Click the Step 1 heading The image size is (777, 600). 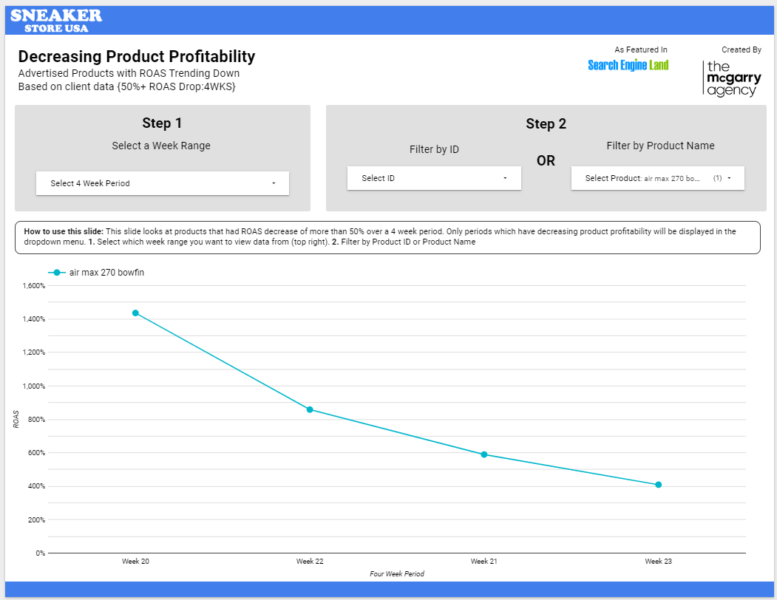tap(162, 123)
